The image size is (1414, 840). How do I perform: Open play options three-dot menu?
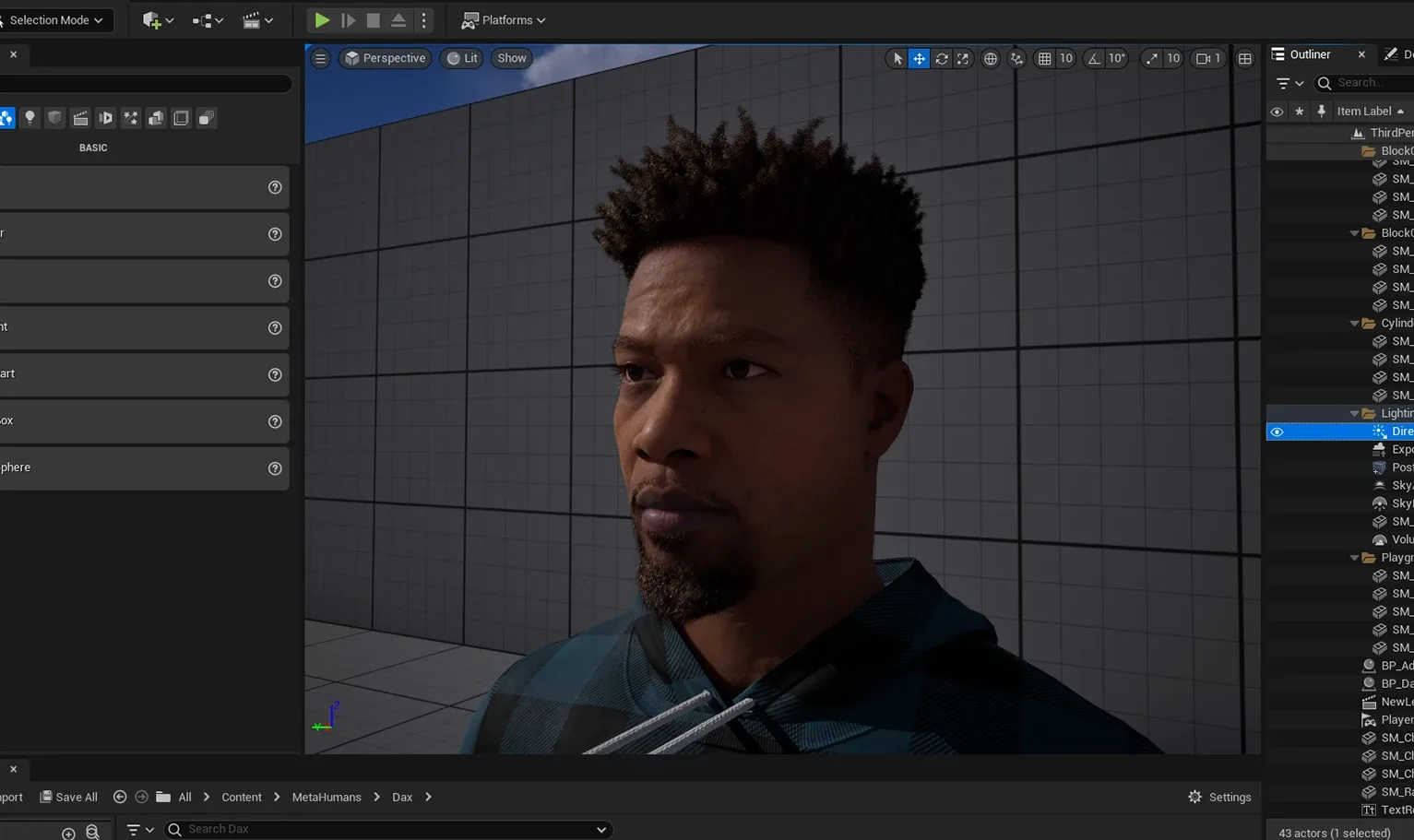(x=424, y=19)
